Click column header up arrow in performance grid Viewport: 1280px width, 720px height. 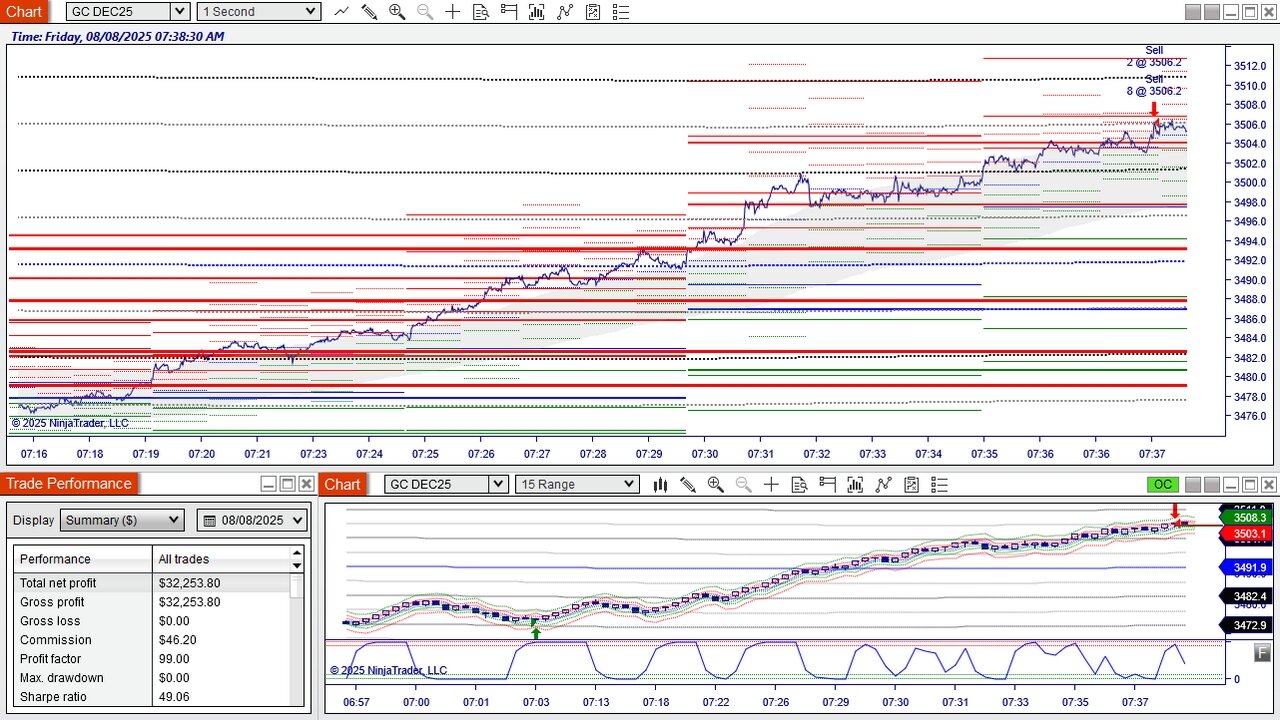pos(297,553)
